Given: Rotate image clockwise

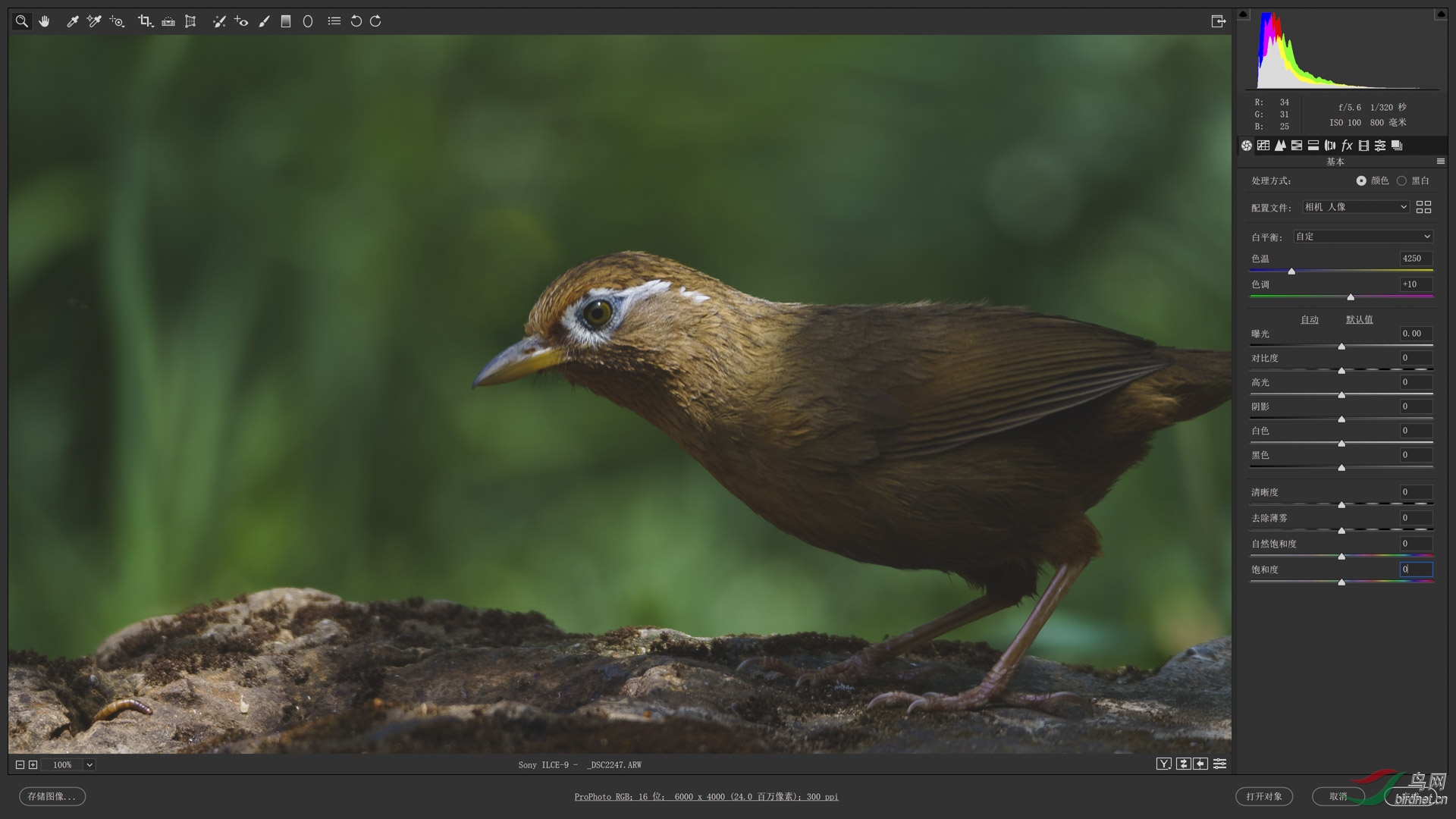Looking at the screenshot, I should [375, 21].
